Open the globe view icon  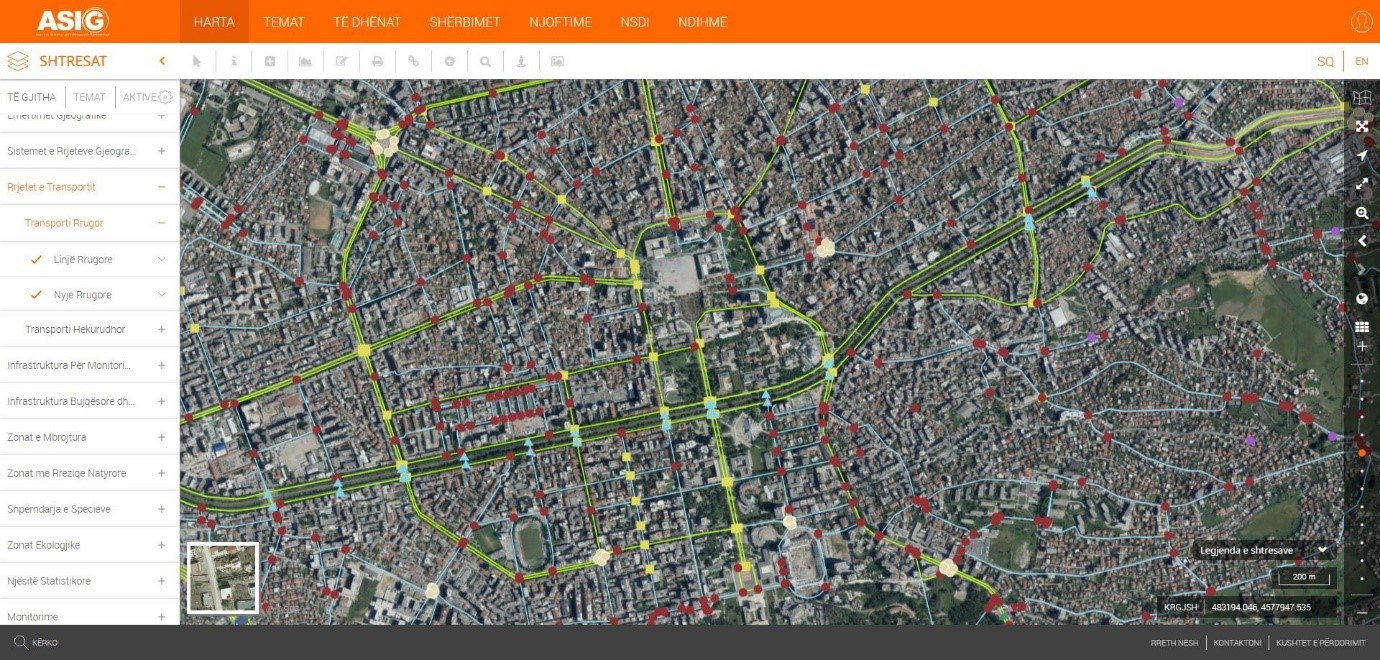[1361, 298]
